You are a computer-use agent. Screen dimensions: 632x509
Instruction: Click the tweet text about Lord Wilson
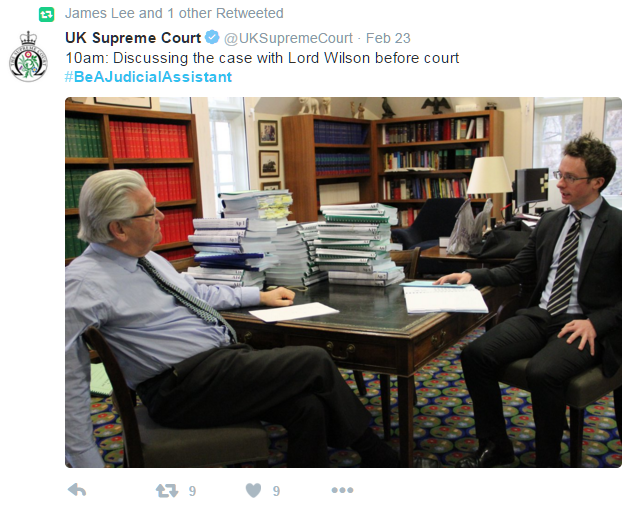(x=262, y=58)
